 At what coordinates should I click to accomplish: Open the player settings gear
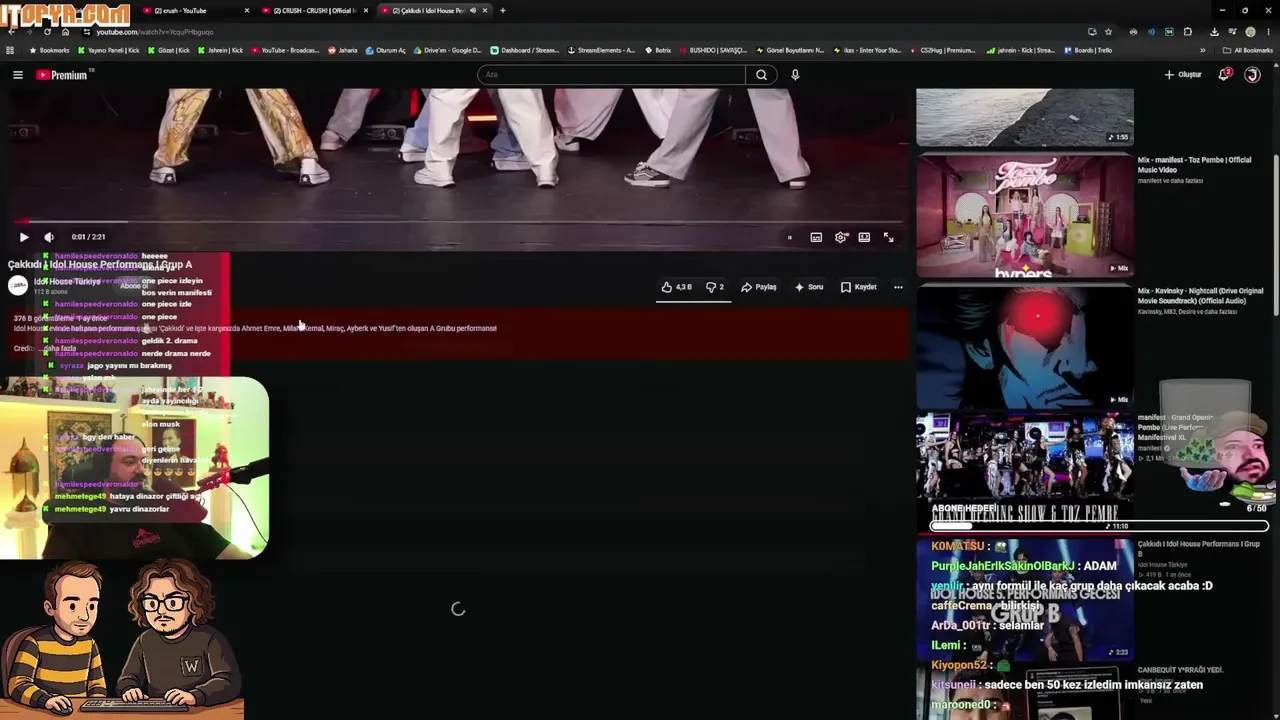tap(840, 237)
